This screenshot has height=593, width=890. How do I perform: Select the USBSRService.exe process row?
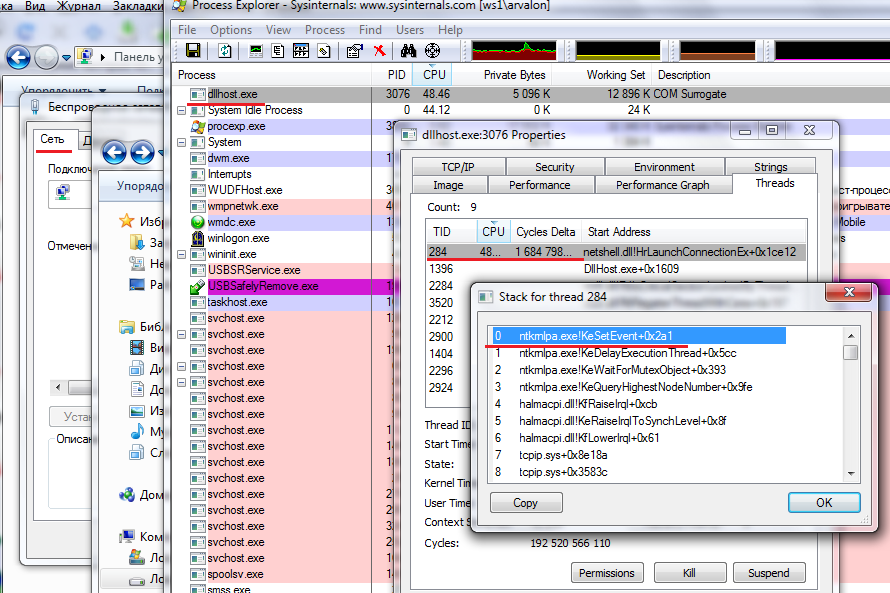[254, 270]
